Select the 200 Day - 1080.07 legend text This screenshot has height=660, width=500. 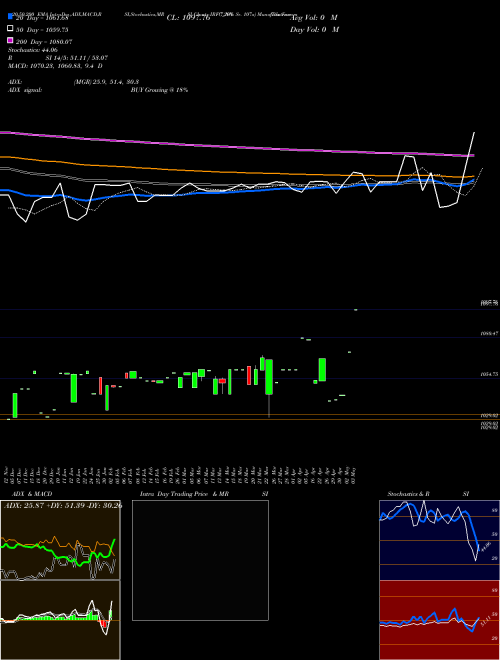tap(44, 42)
